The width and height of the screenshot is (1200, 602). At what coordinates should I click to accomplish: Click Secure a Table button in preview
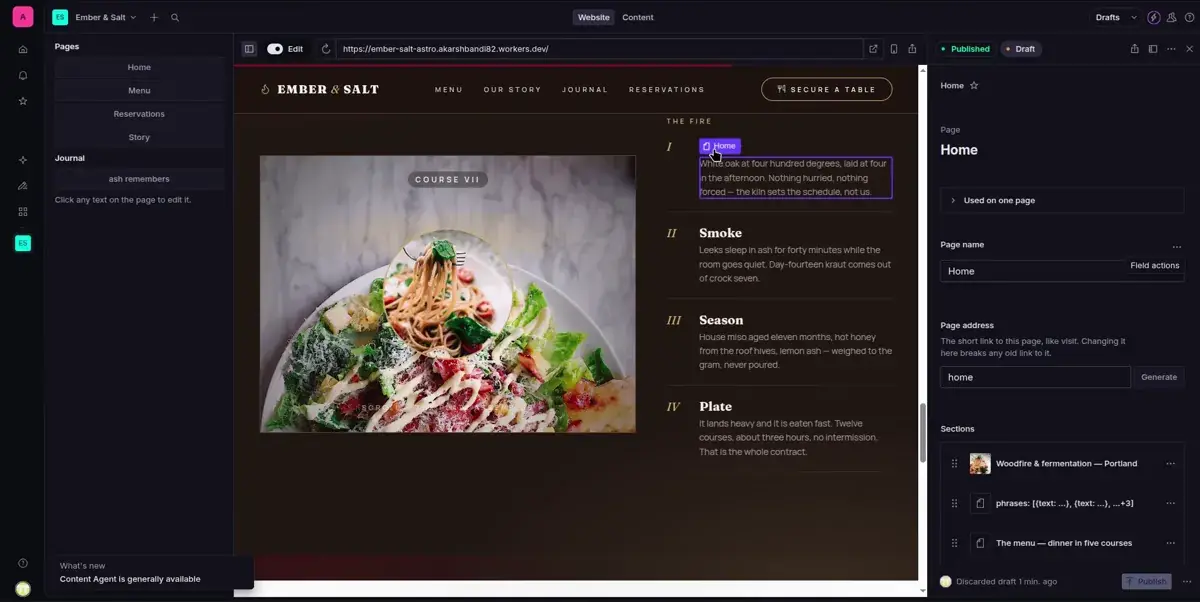[826, 89]
